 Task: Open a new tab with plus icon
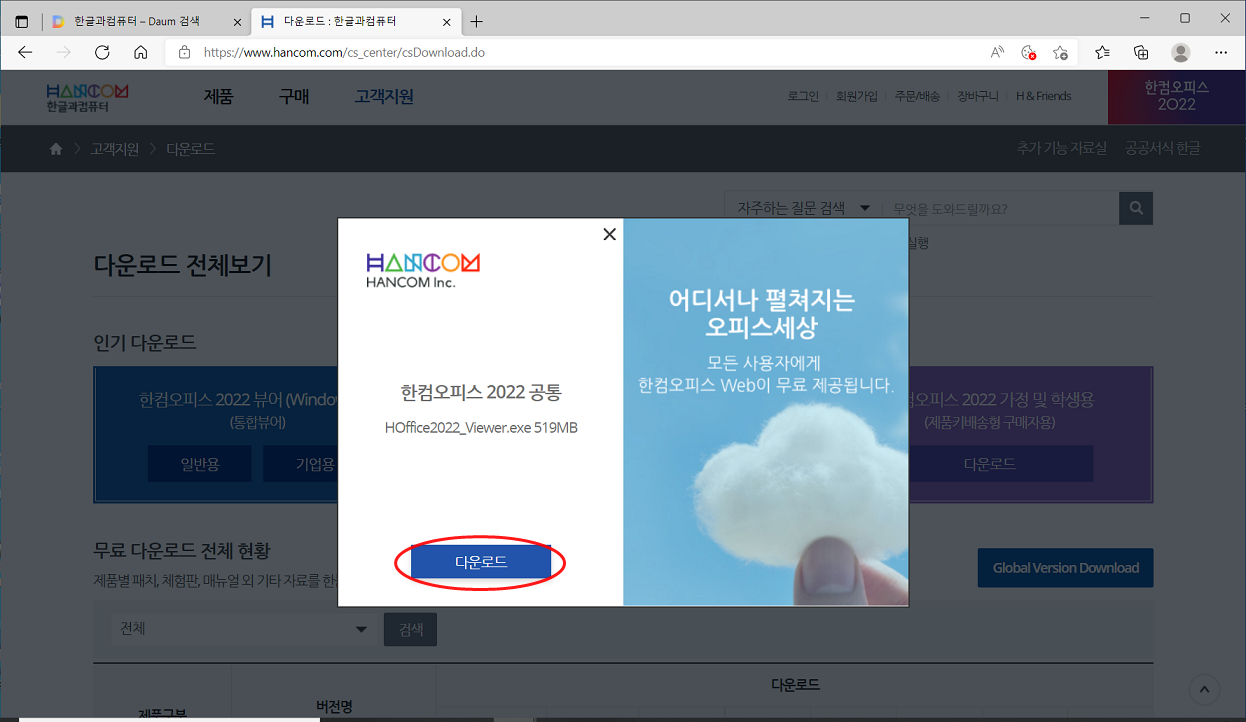(477, 21)
